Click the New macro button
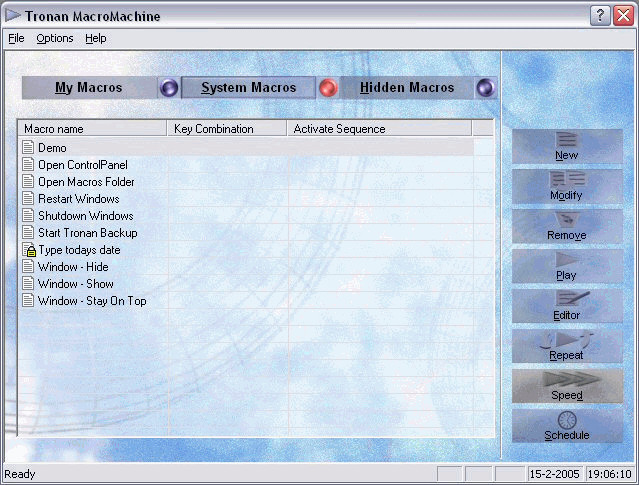Image resolution: width=639 pixels, height=485 pixels. point(567,147)
